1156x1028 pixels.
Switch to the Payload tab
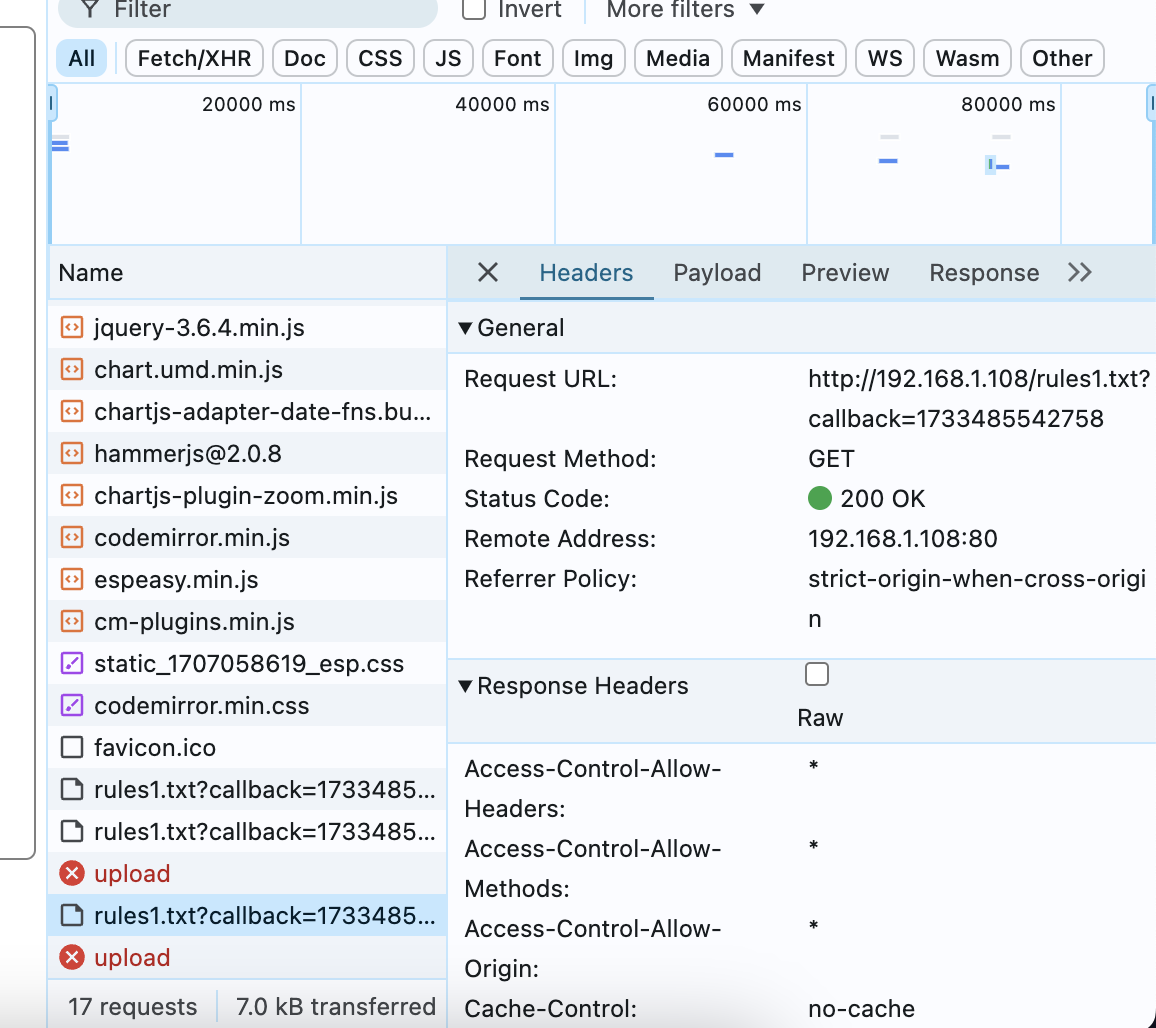pos(717,273)
